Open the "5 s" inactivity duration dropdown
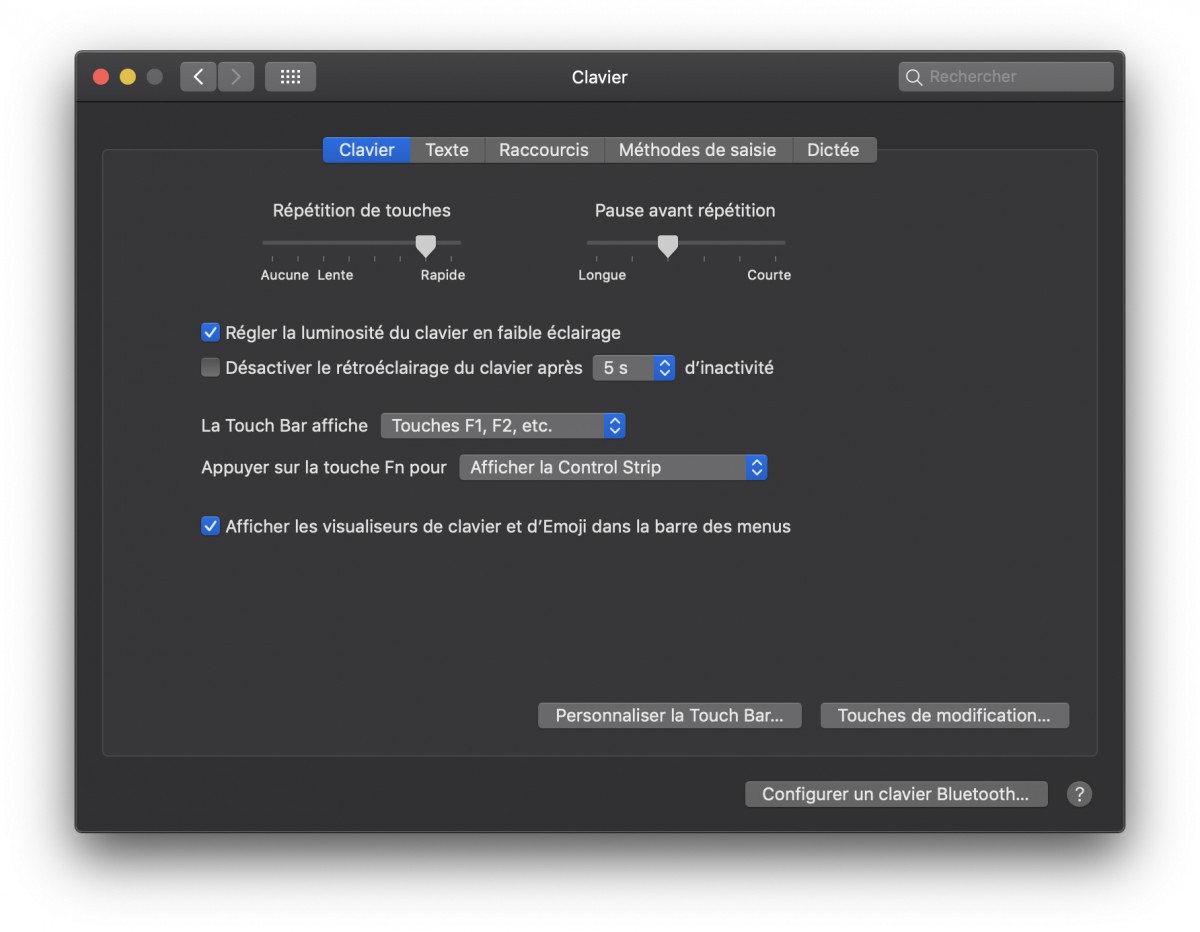This screenshot has width=1200, height=932. coord(634,367)
